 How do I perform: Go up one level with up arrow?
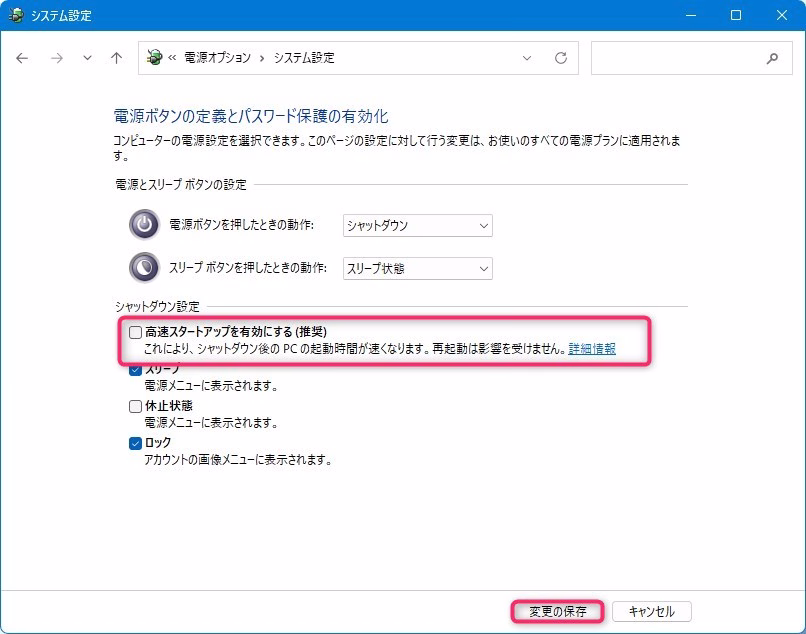117,58
